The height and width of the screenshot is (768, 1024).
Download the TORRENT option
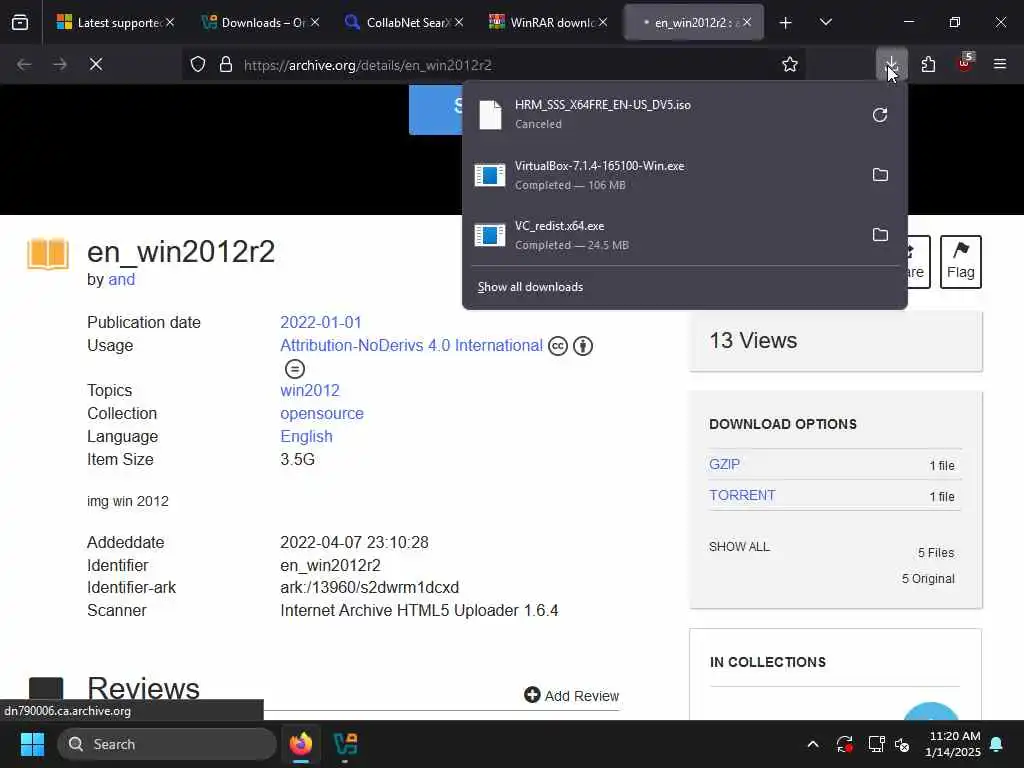click(x=742, y=495)
